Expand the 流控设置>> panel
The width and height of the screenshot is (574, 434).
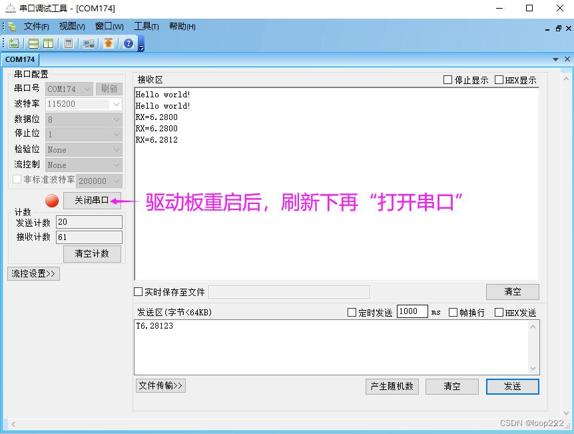(x=33, y=273)
